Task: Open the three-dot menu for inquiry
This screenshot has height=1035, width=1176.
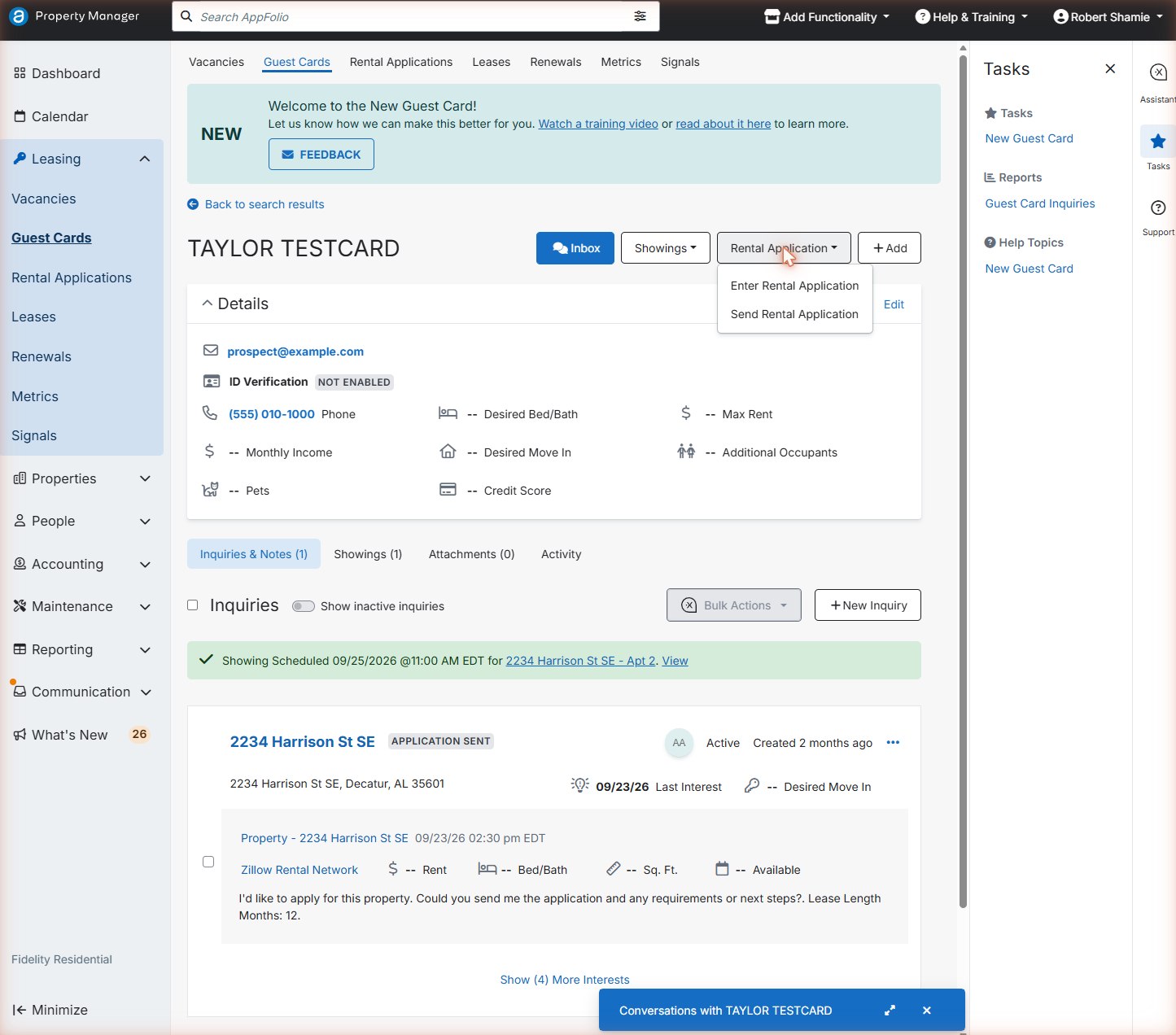Action: [893, 742]
